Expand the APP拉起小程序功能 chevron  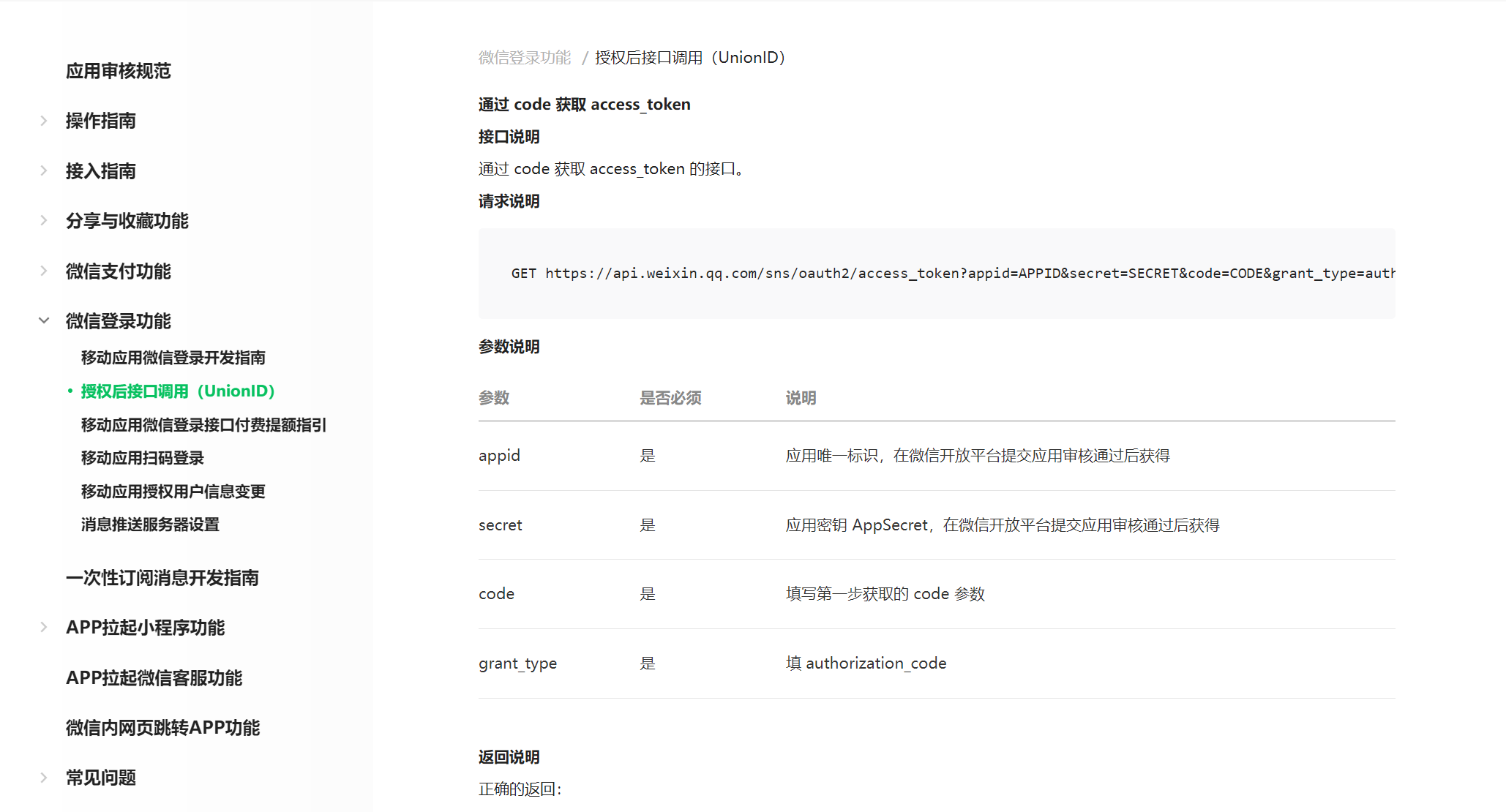[x=44, y=628]
